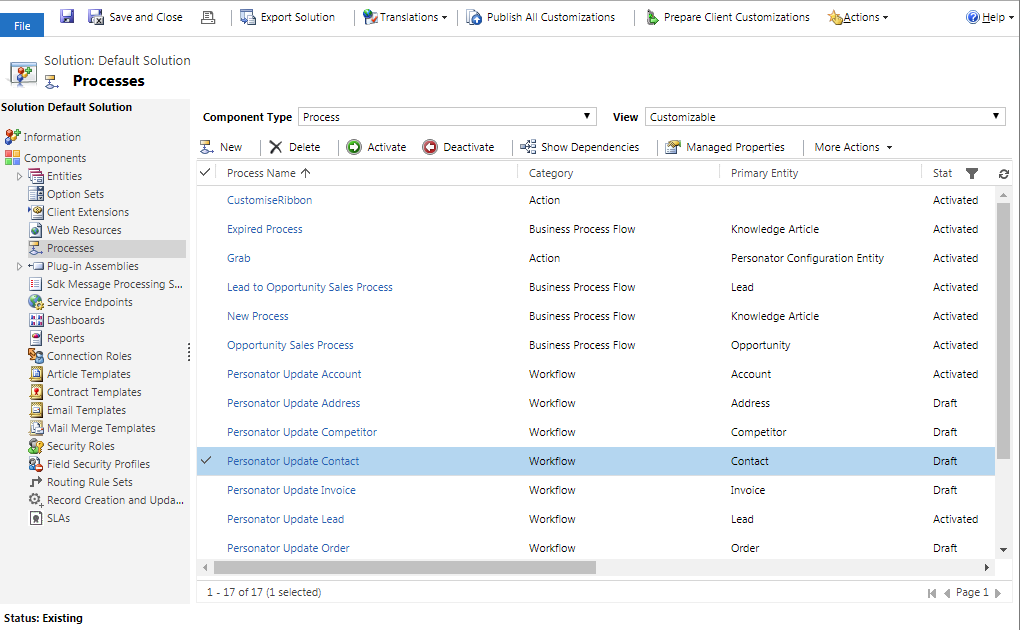Refresh the process list grid
This screenshot has width=1020, height=630.
click(1003, 174)
